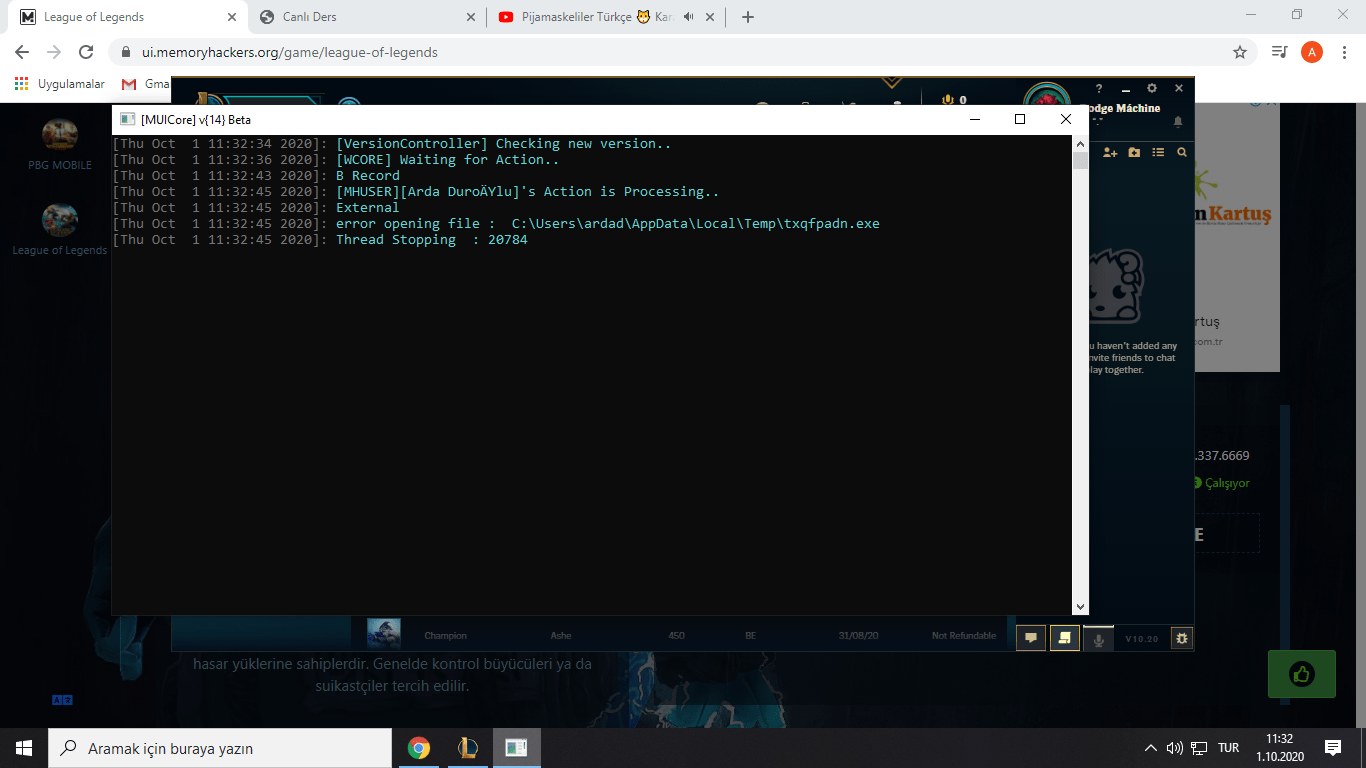The image size is (1366, 768).
Task: Report a bug using the bug icon
Action: 1182,638
